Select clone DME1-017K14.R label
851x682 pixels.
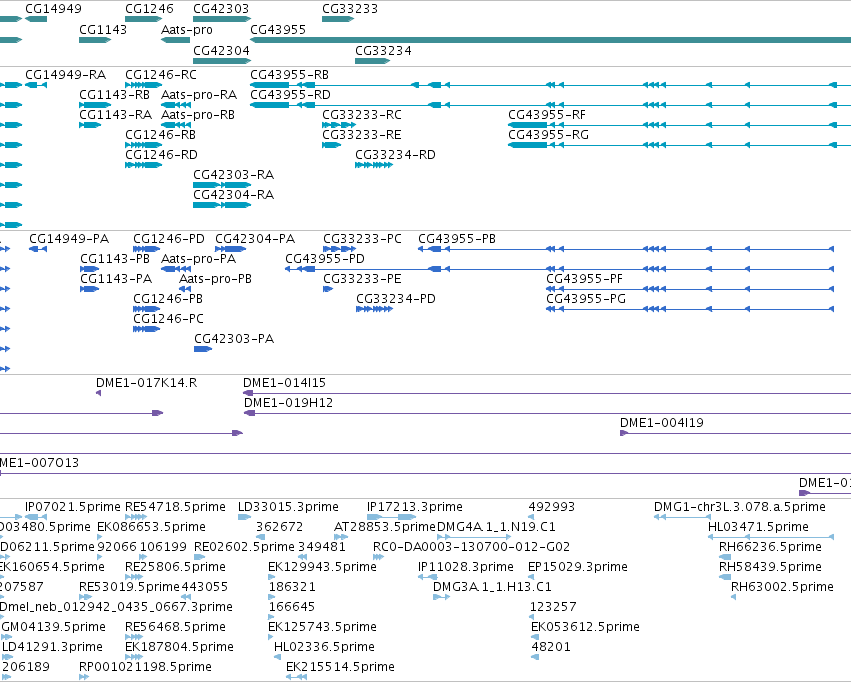[147, 383]
